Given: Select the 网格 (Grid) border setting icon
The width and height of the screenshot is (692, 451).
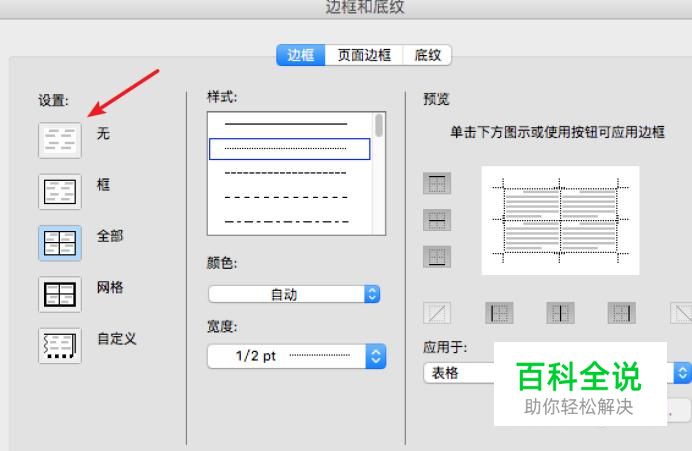Looking at the screenshot, I should 60,294.
